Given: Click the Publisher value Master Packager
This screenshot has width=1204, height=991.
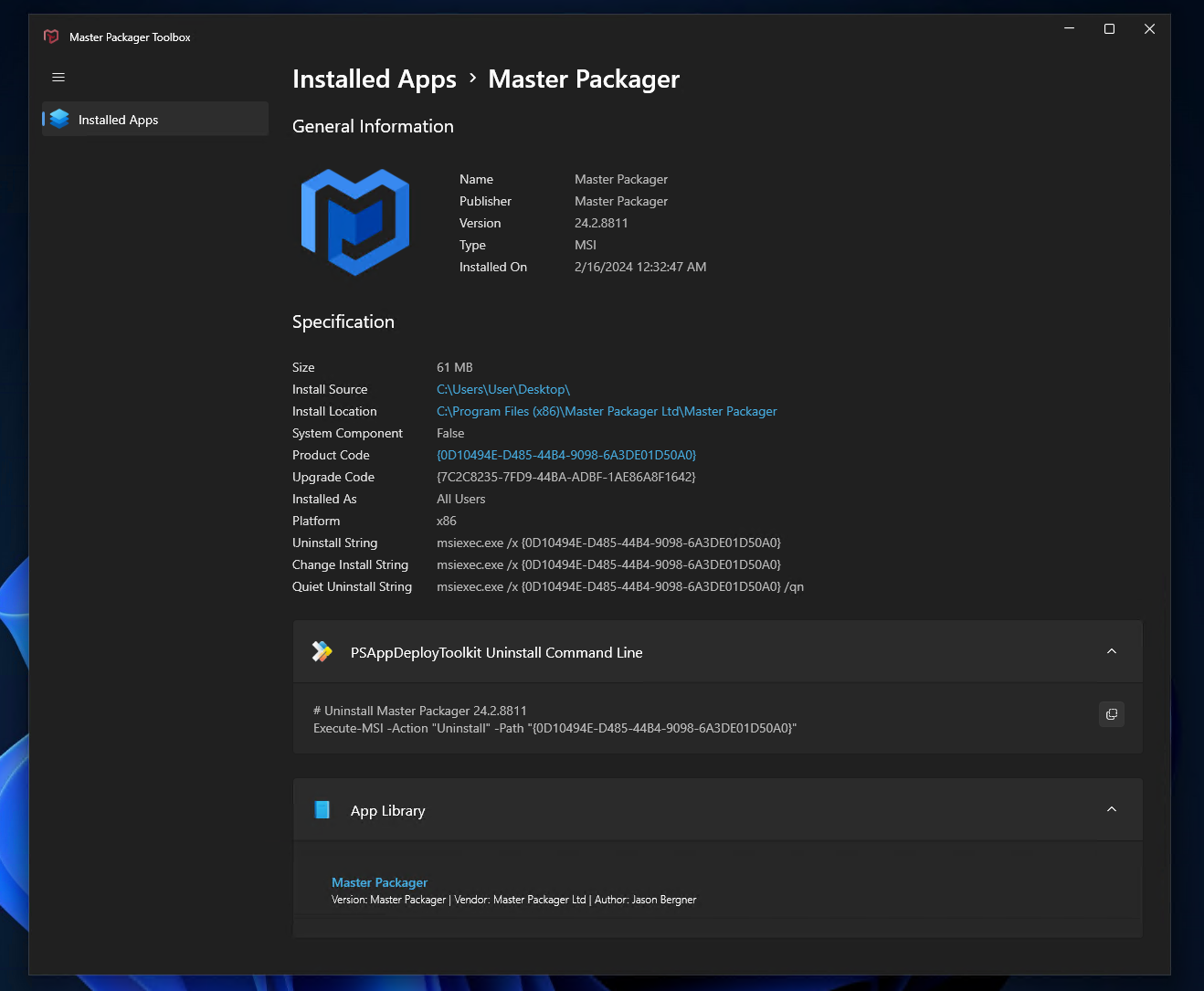Looking at the screenshot, I should pos(621,201).
